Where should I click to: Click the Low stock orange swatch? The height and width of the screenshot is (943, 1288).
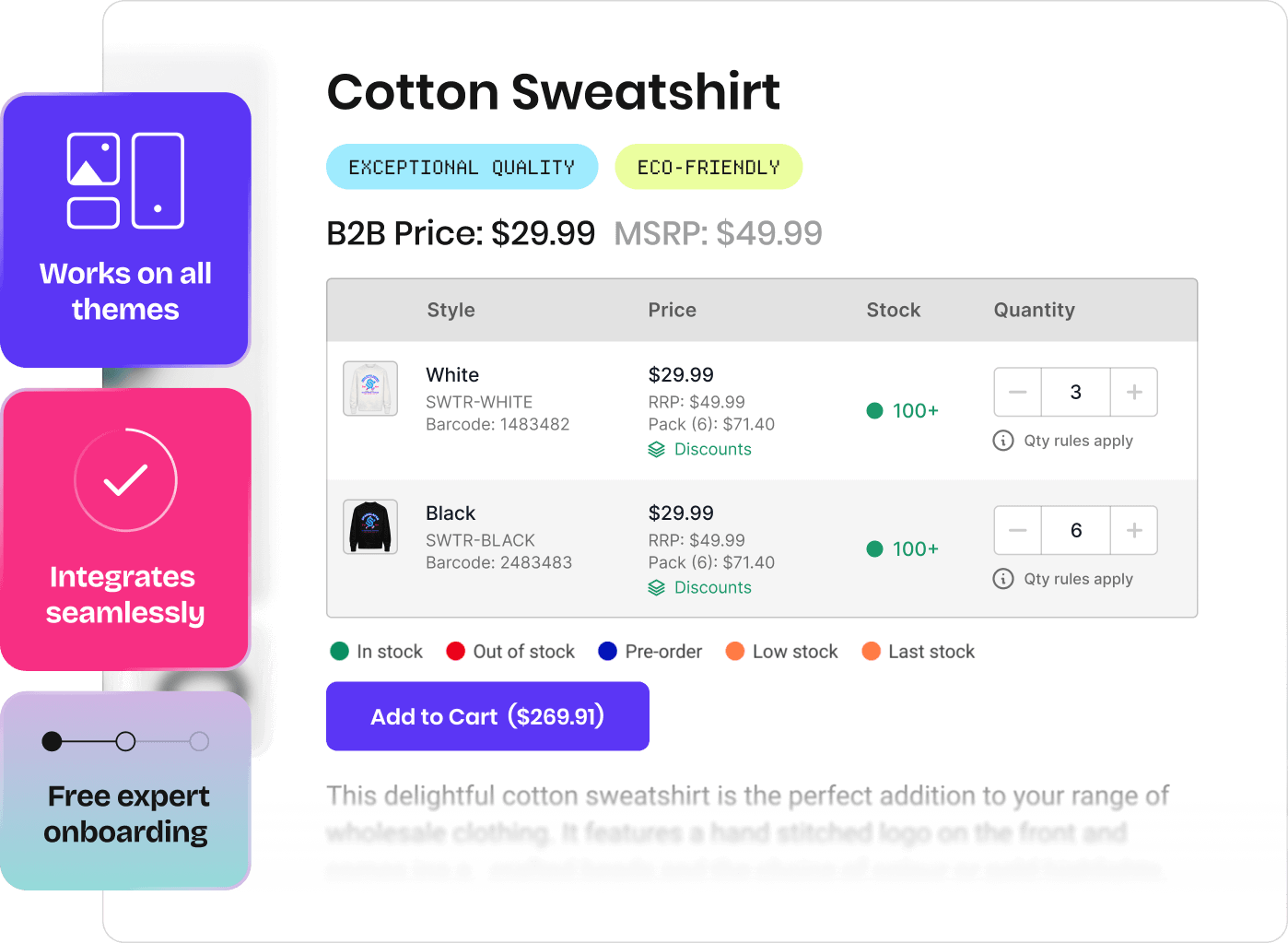coord(735,651)
